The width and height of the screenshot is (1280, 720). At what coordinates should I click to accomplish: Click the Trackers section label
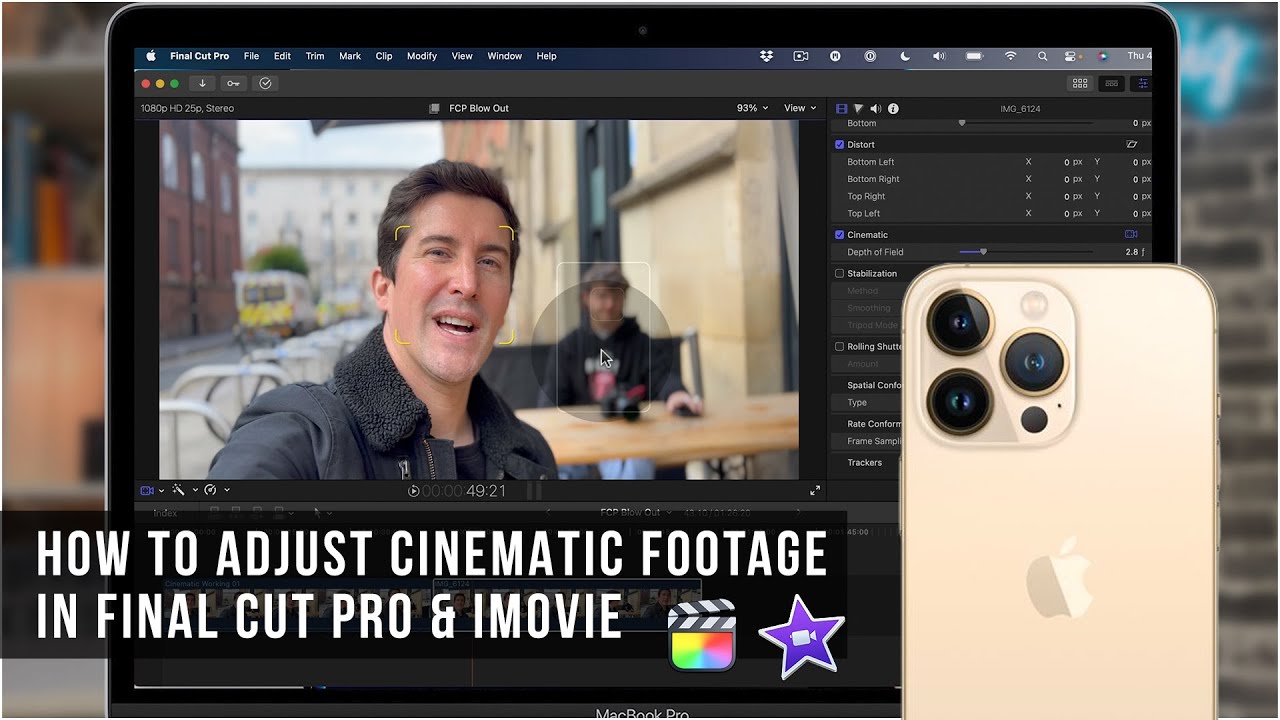864,462
